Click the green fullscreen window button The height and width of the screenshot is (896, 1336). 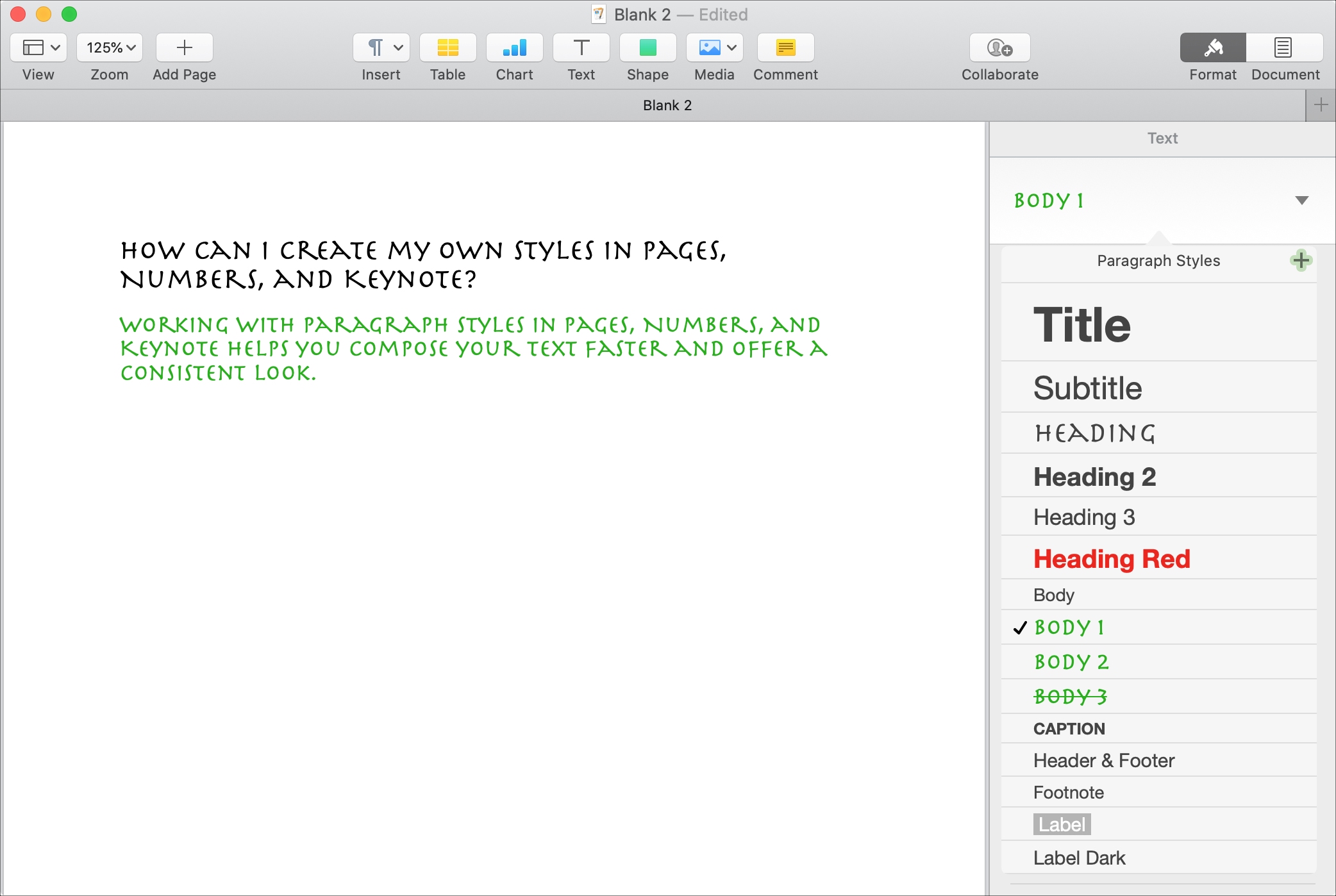[69, 14]
